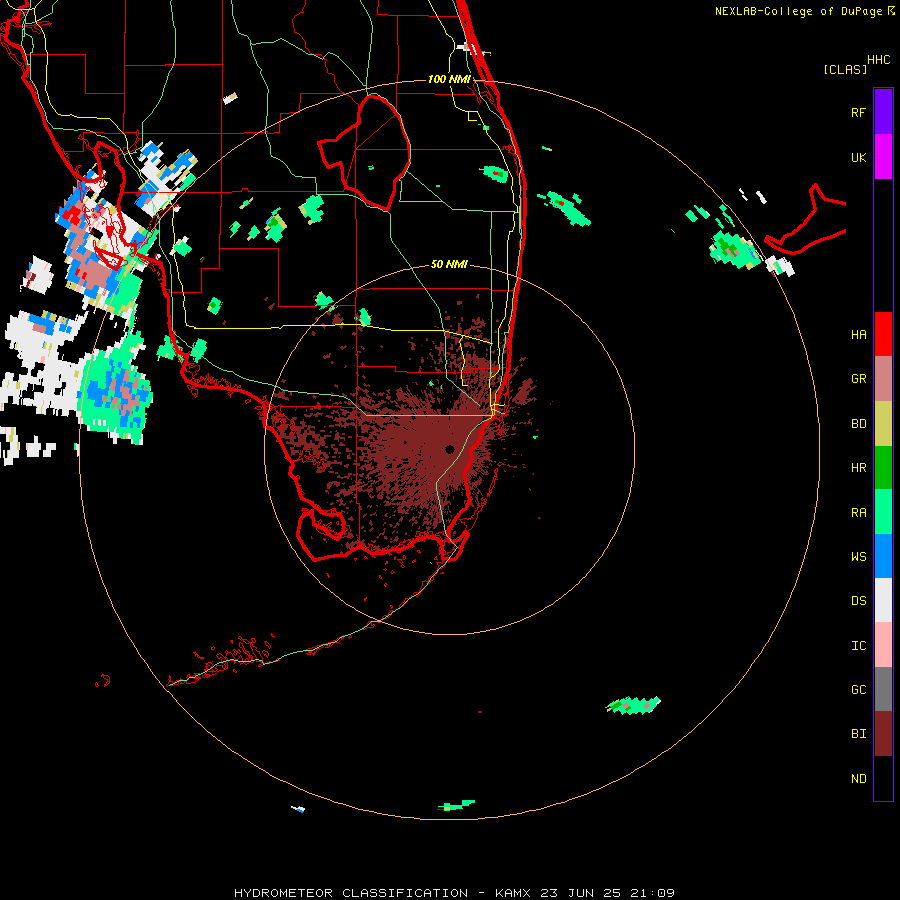The image size is (900, 900).
Task: Click the [CLAS] units label
Action: [x=845, y=69]
